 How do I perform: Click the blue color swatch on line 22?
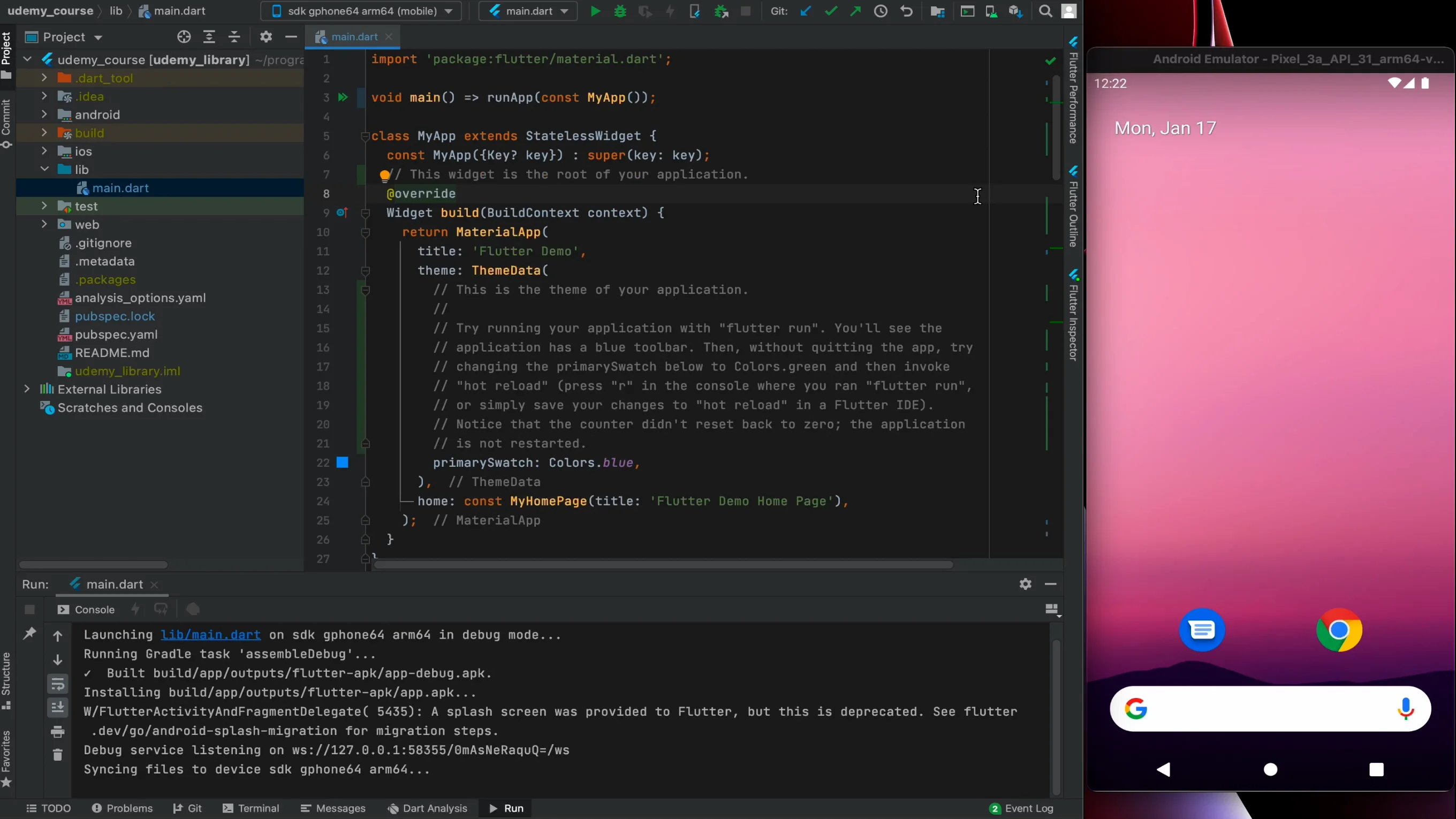point(343,462)
